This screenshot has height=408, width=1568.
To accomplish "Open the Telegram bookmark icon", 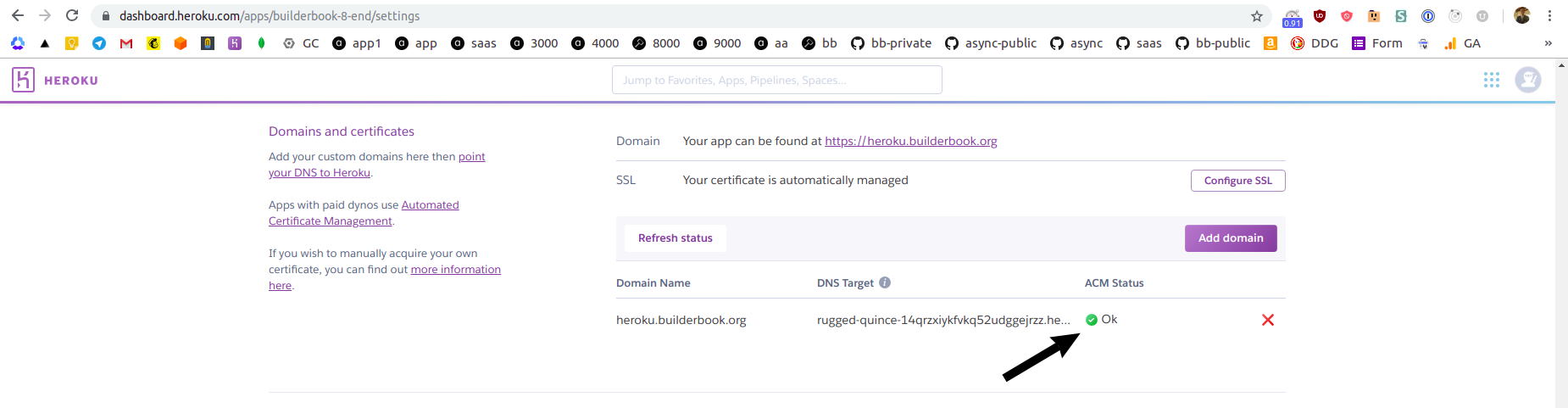I will (99, 43).
